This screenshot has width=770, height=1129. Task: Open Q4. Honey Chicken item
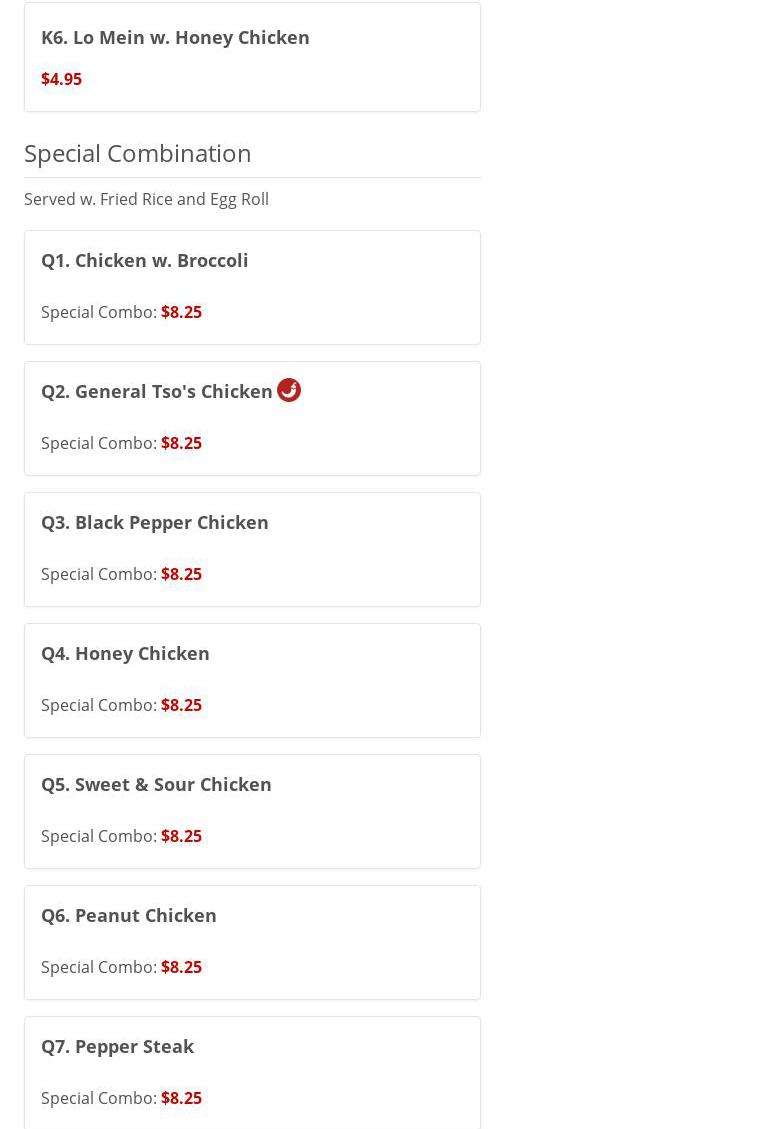[x=125, y=654]
